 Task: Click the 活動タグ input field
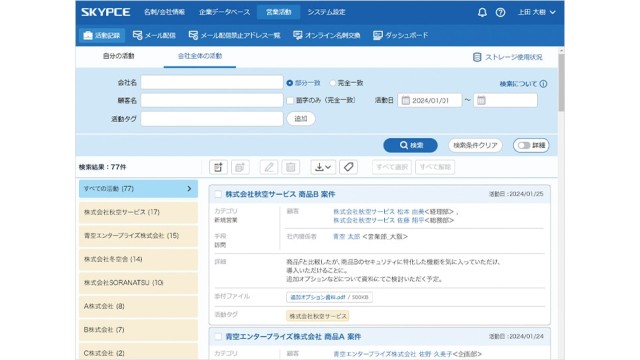(212, 119)
